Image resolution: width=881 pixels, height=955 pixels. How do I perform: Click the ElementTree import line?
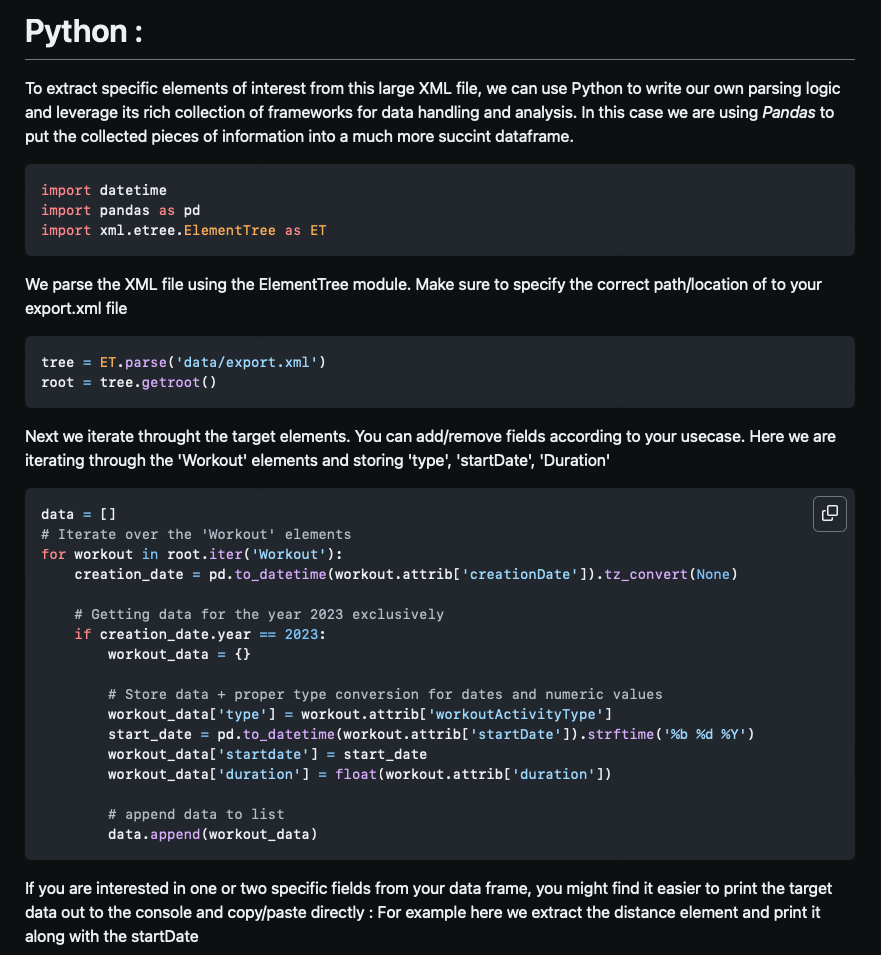[x=184, y=230]
